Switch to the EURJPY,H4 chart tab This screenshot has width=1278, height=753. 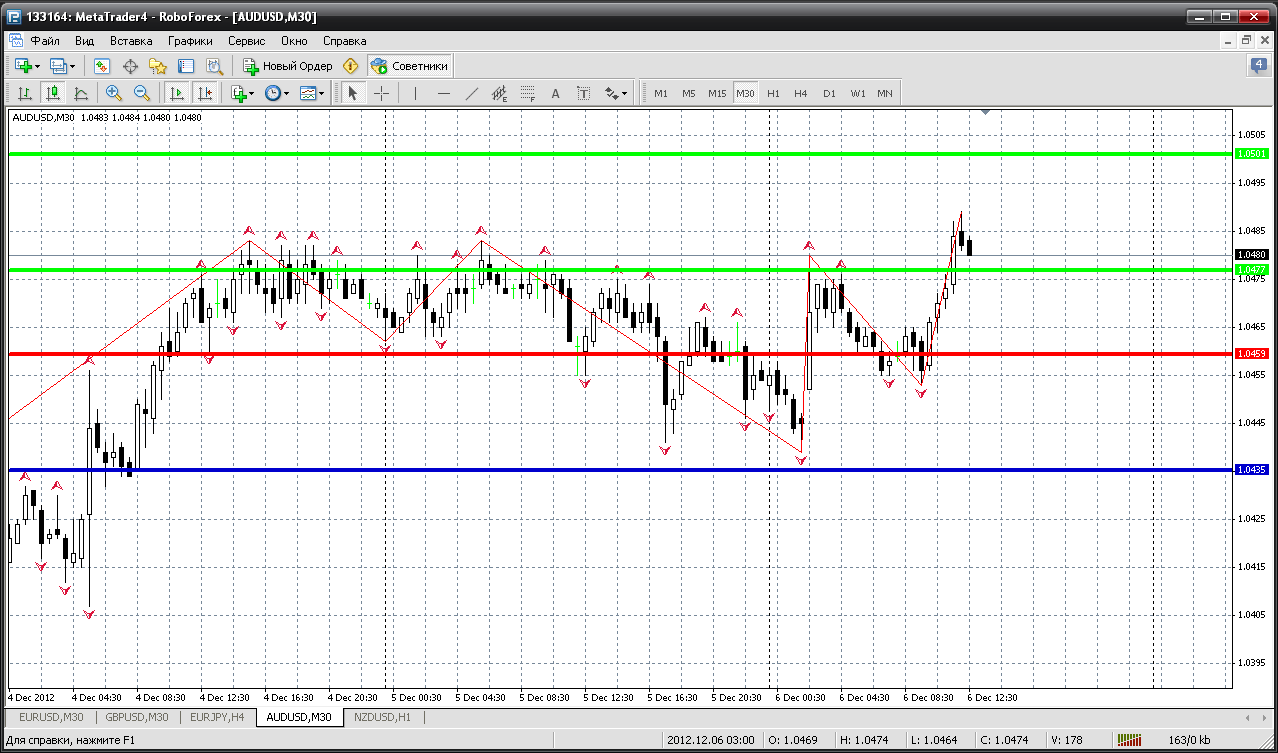[216, 717]
